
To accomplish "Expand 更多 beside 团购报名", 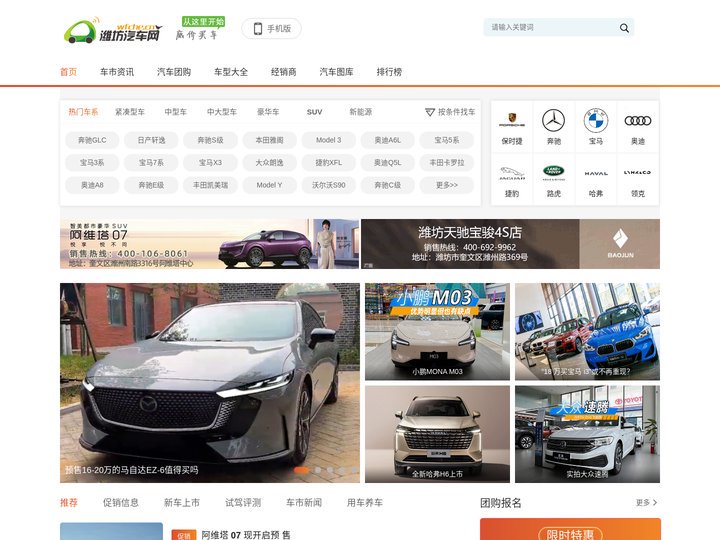I will [x=647, y=503].
